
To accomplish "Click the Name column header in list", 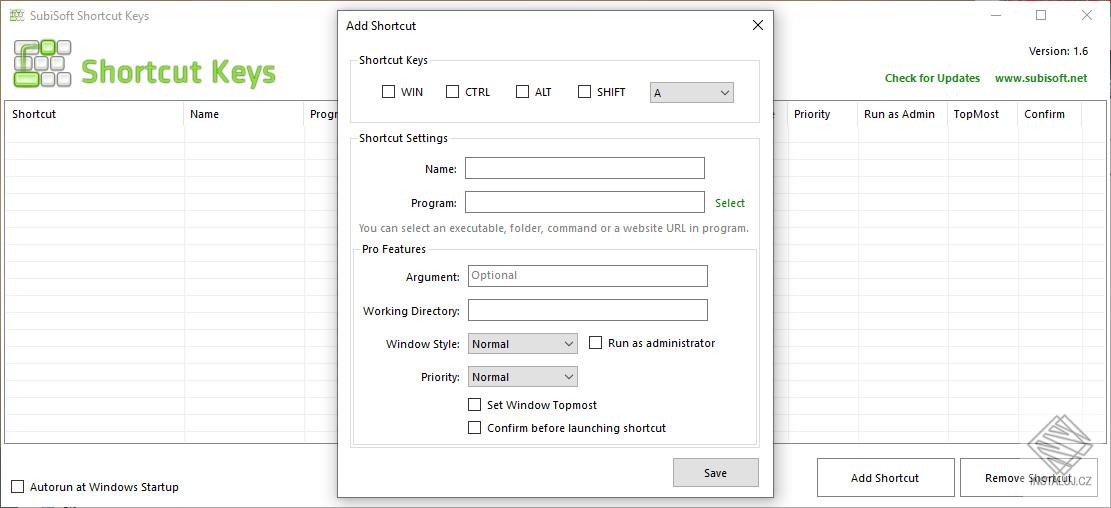I will 244,114.
